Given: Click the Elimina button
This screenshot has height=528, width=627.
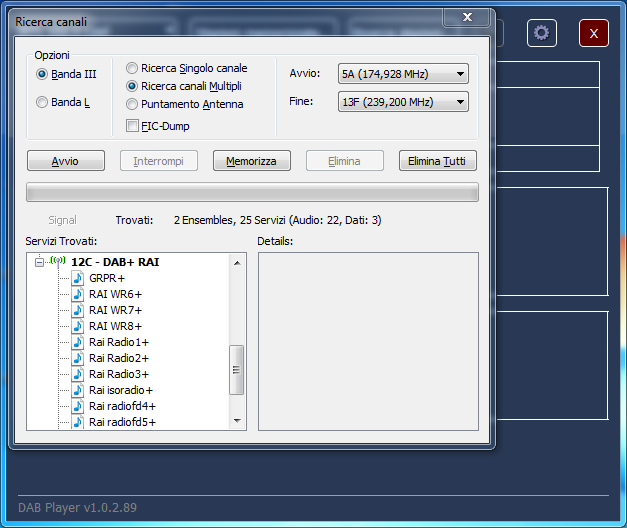Looking at the screenshot, I should coord(345,161).
